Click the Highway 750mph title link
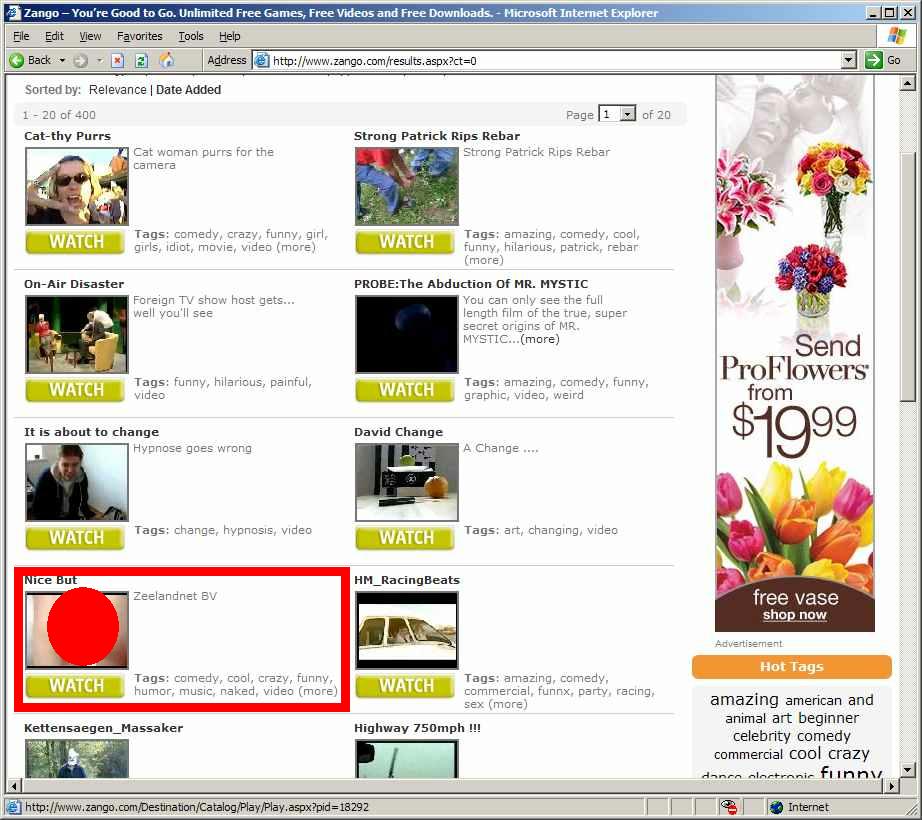Viewport: 922px width, 820px height. tap(417, 728)
